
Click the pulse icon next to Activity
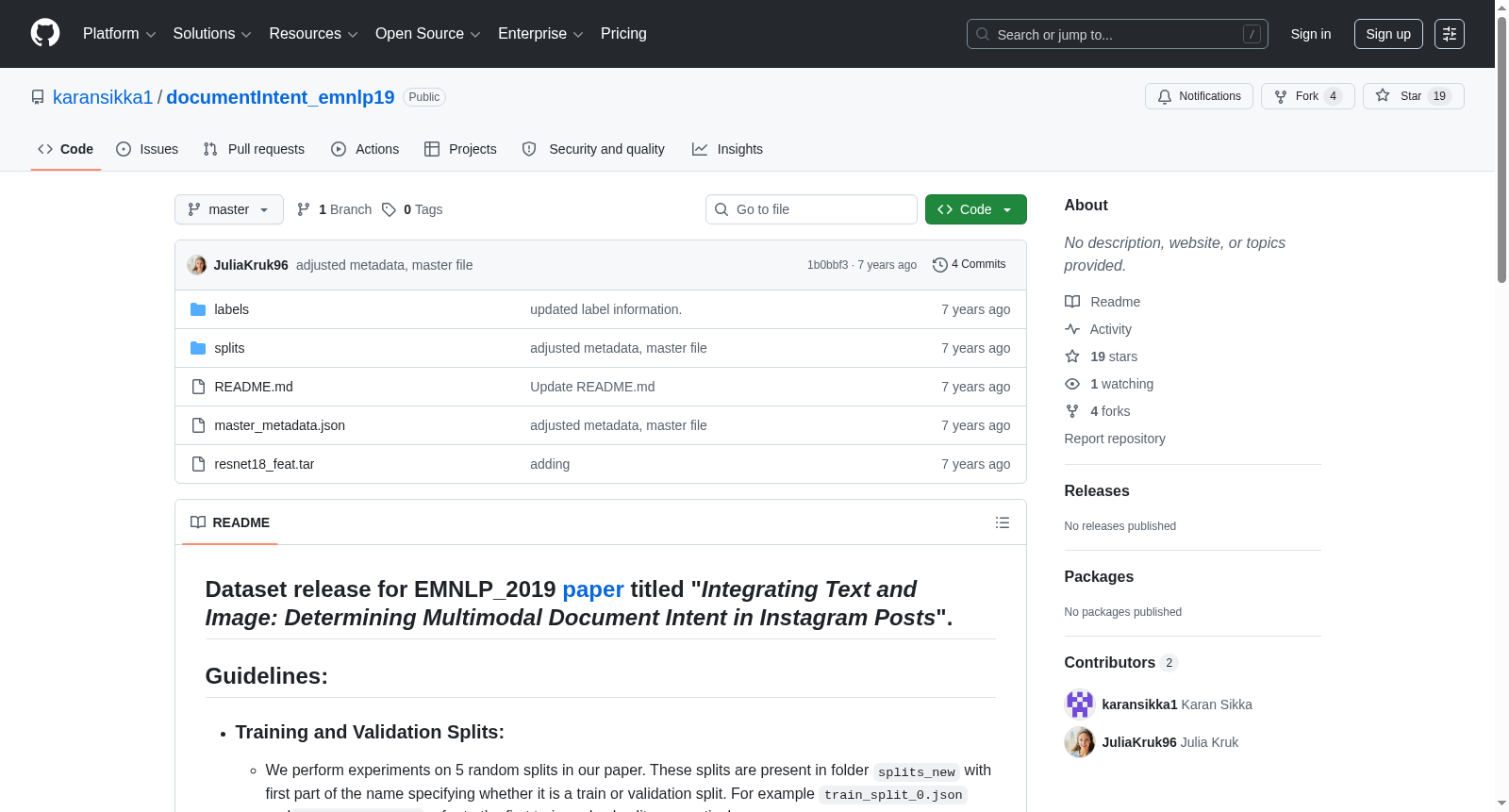point(1072,329)
